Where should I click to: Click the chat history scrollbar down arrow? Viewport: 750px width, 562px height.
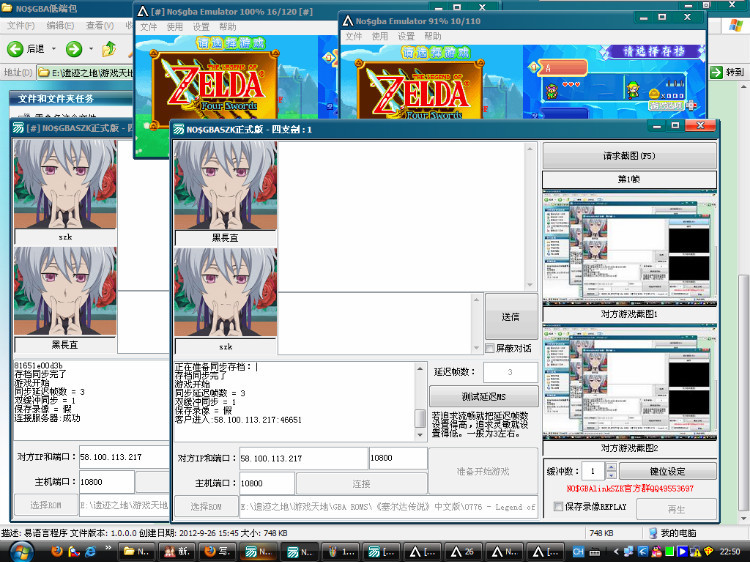(x=530, y=285)
